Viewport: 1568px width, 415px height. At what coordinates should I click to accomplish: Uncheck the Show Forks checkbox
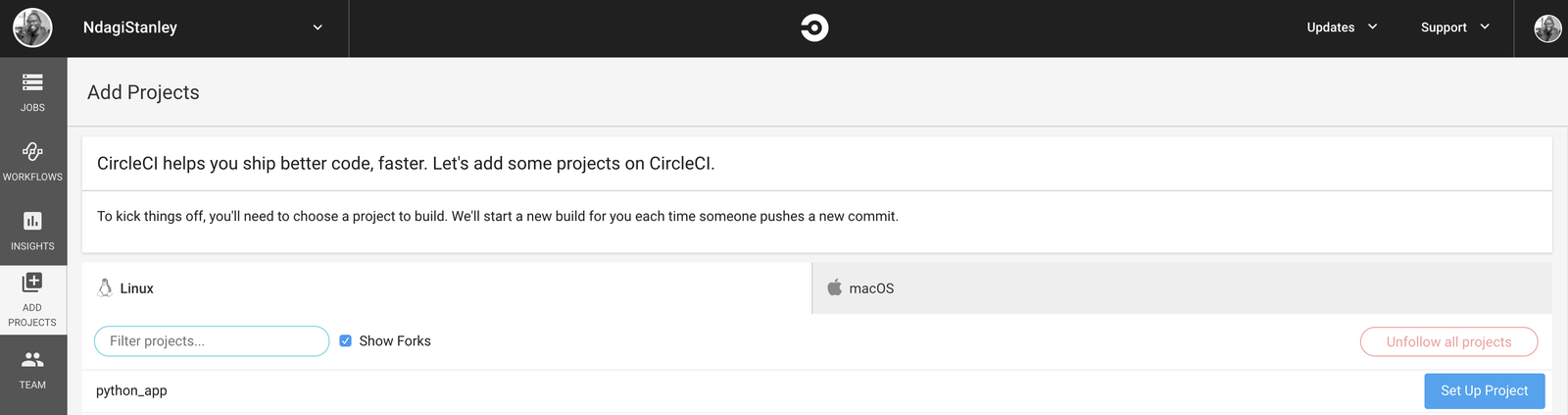pos(346,341)
